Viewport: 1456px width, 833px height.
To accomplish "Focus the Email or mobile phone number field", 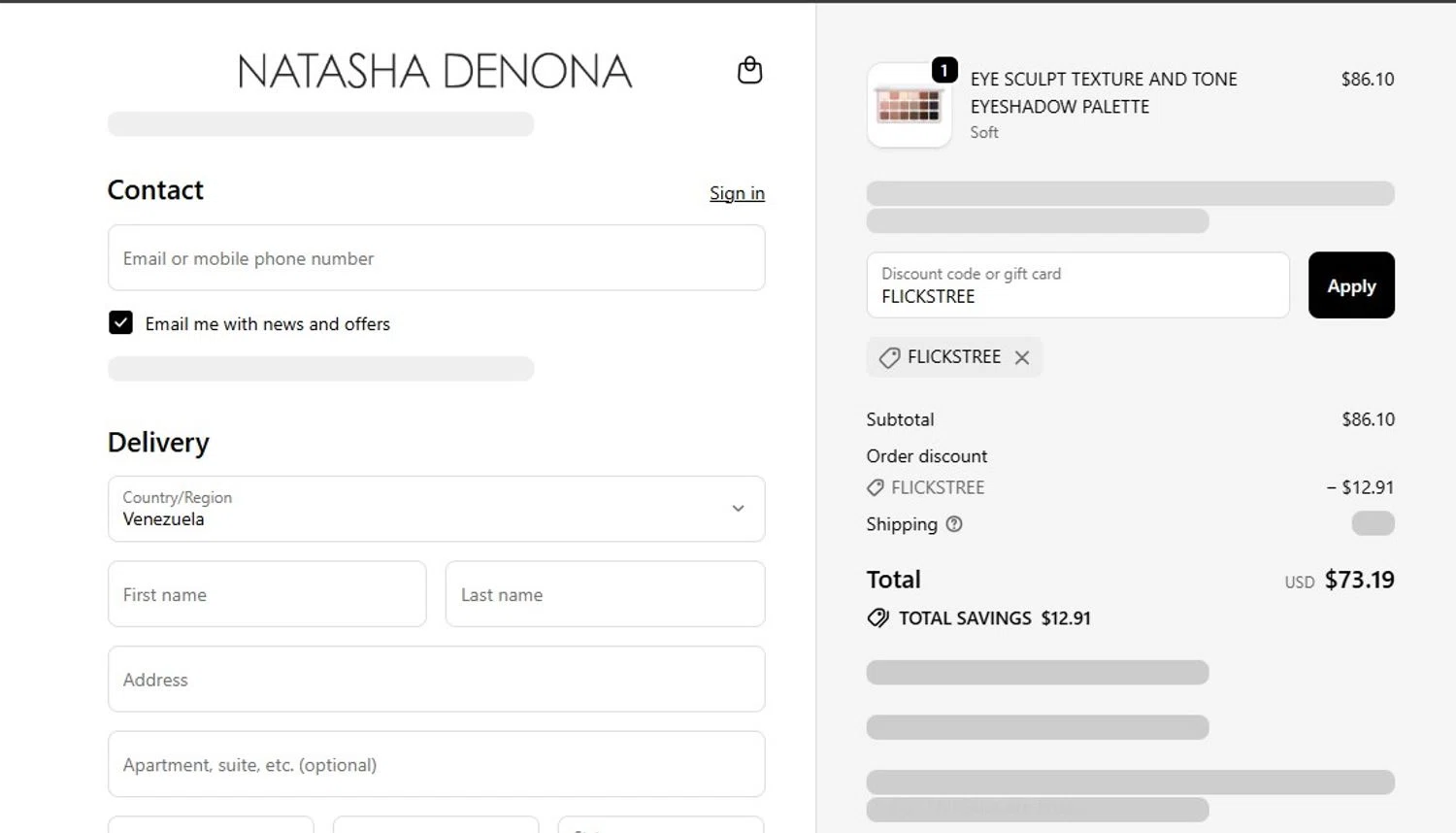I will [x=436, y=258].
